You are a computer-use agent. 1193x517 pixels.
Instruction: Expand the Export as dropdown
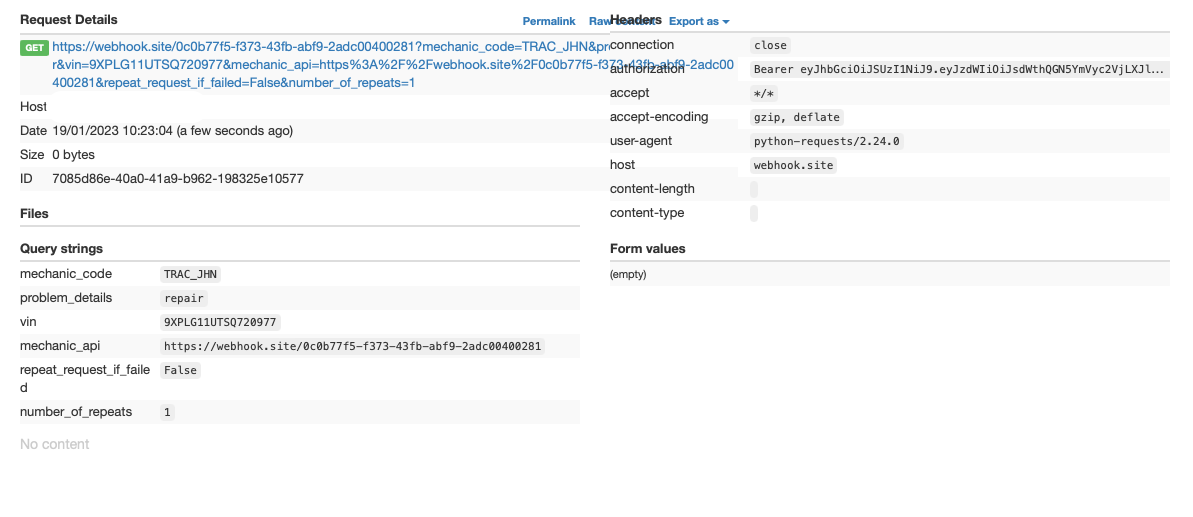point(699,21)
